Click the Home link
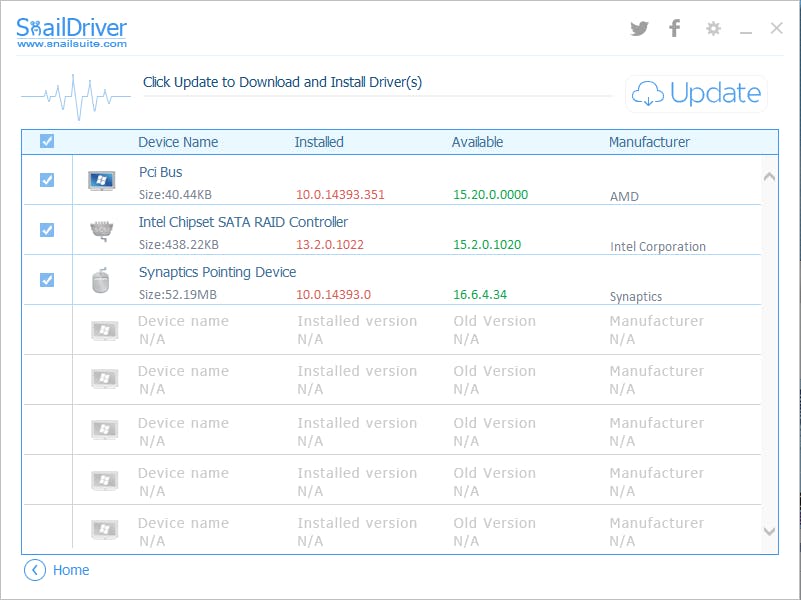801x600 pixels. [x=71, y=570]
